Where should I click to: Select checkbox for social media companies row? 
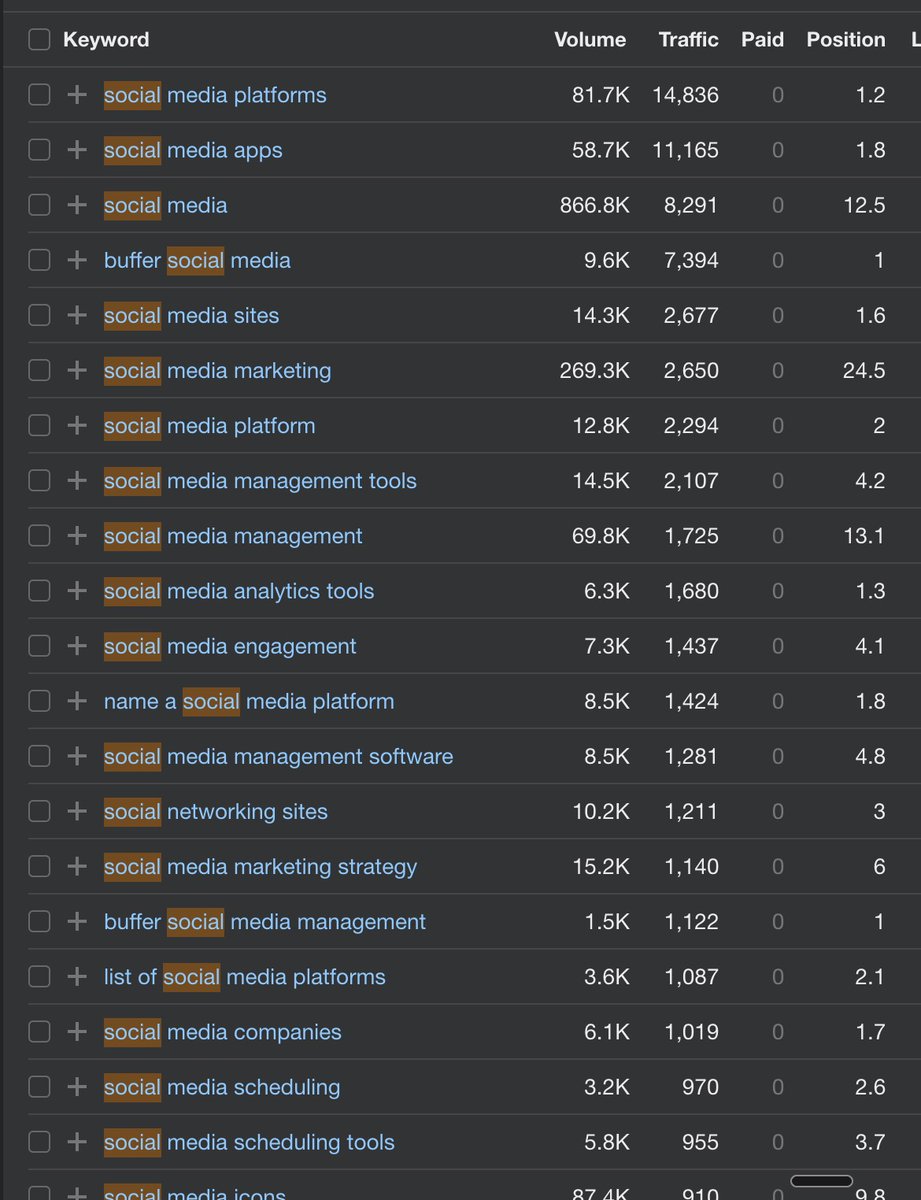(x=39, y=1032)
